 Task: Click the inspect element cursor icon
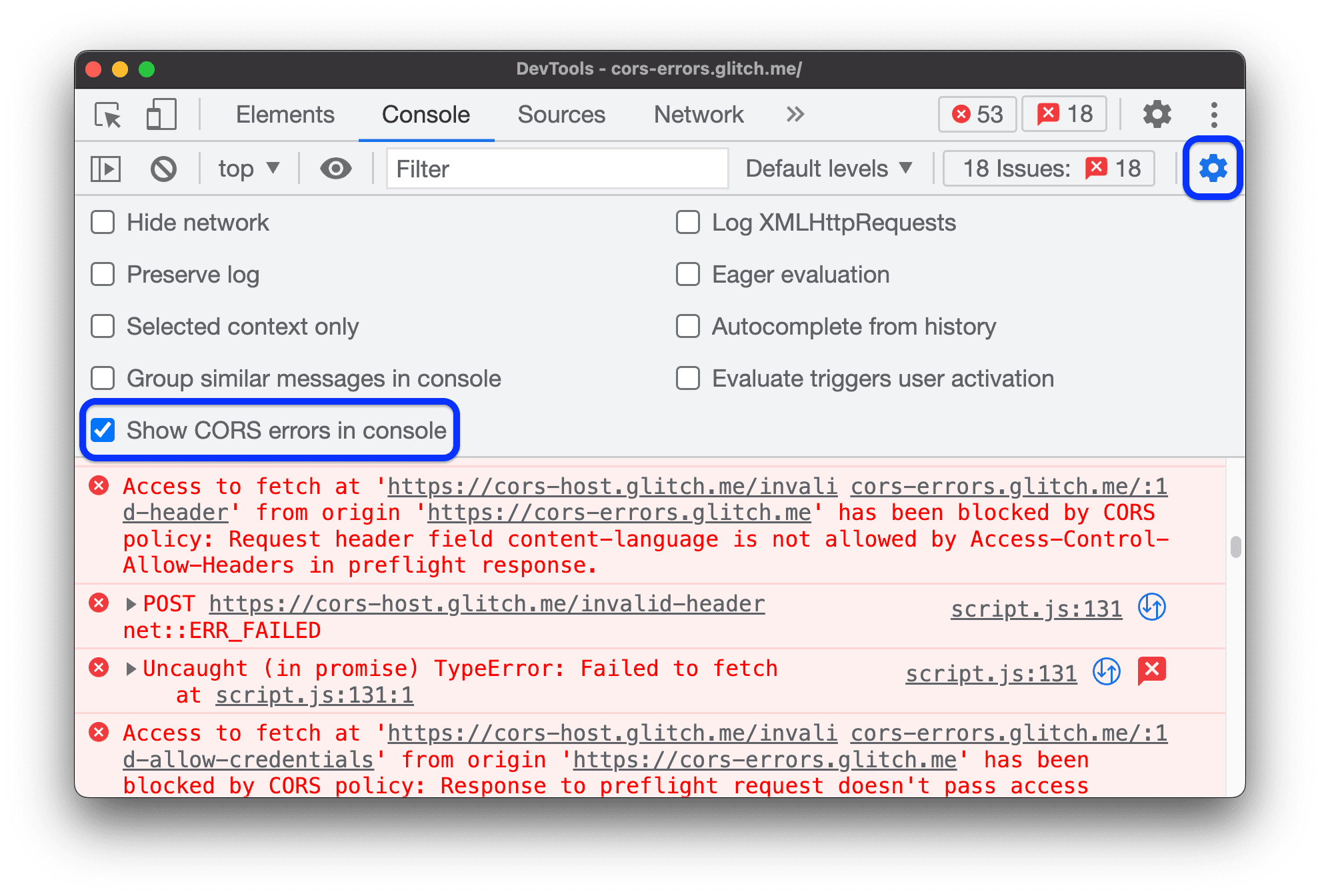tap(108, 112)
